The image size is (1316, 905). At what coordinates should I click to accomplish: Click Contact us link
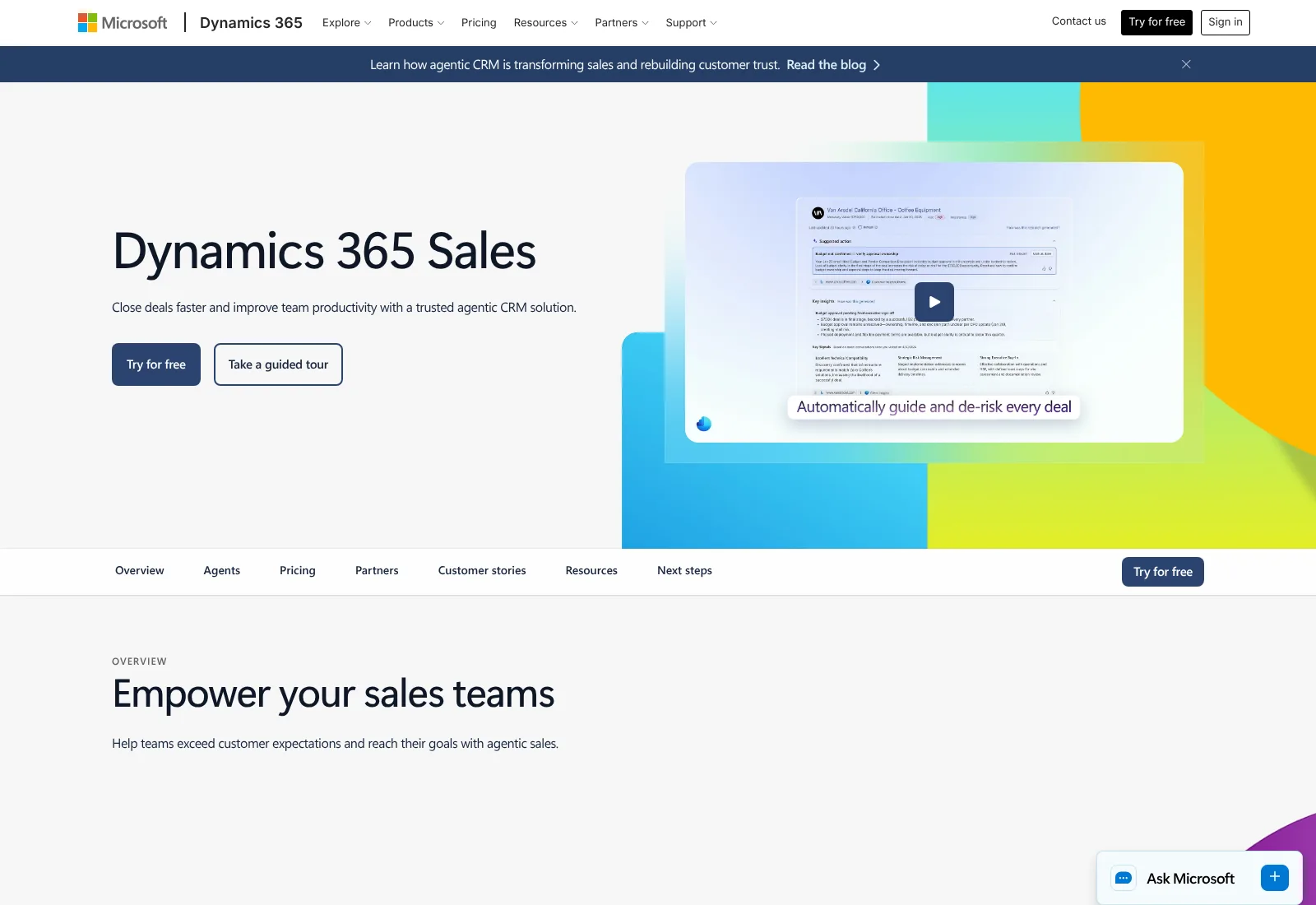click(x=1078, y=21)
